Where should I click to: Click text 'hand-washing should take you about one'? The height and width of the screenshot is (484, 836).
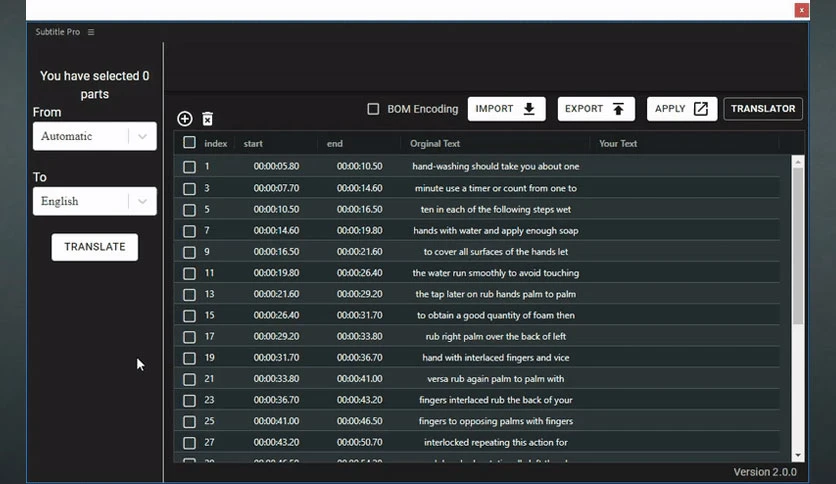point(495,166)
